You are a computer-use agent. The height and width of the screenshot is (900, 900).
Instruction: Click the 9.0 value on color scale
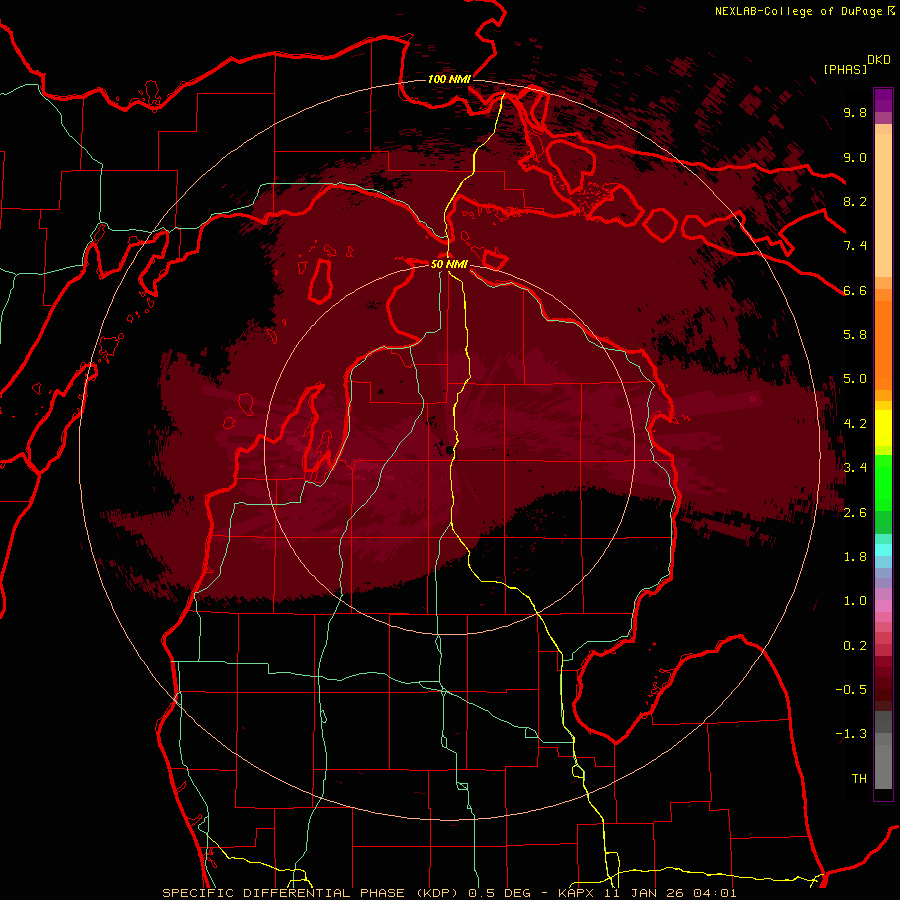pyautogui.click(x=855, y=157)
